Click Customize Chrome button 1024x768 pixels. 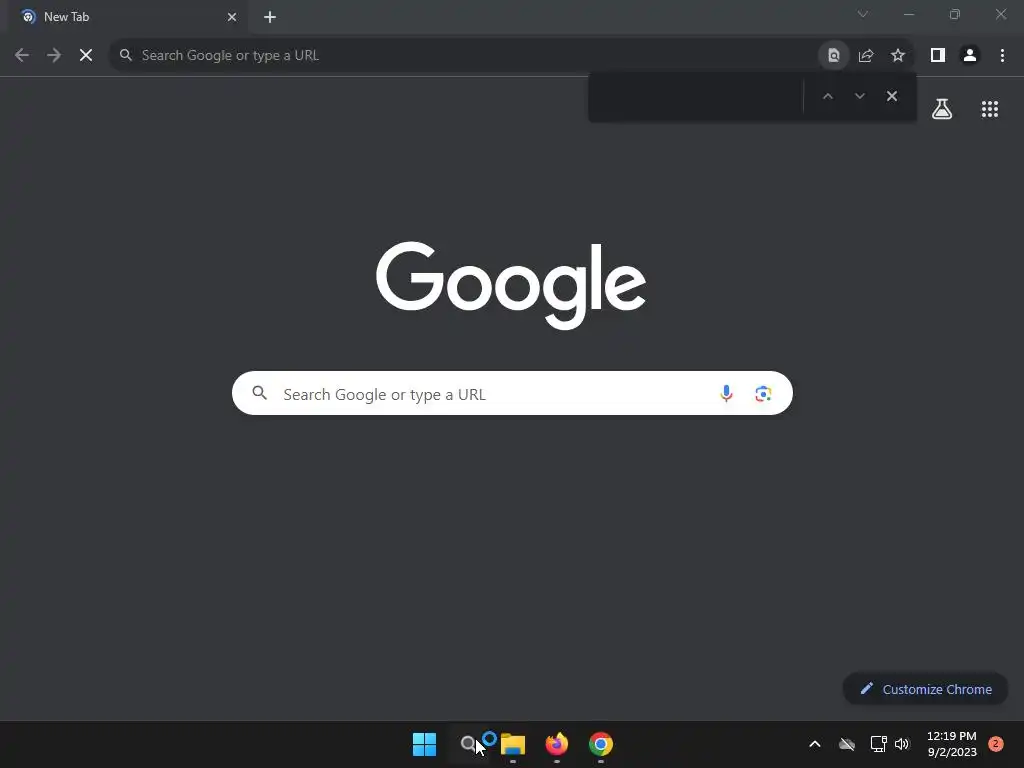[925, 689]
